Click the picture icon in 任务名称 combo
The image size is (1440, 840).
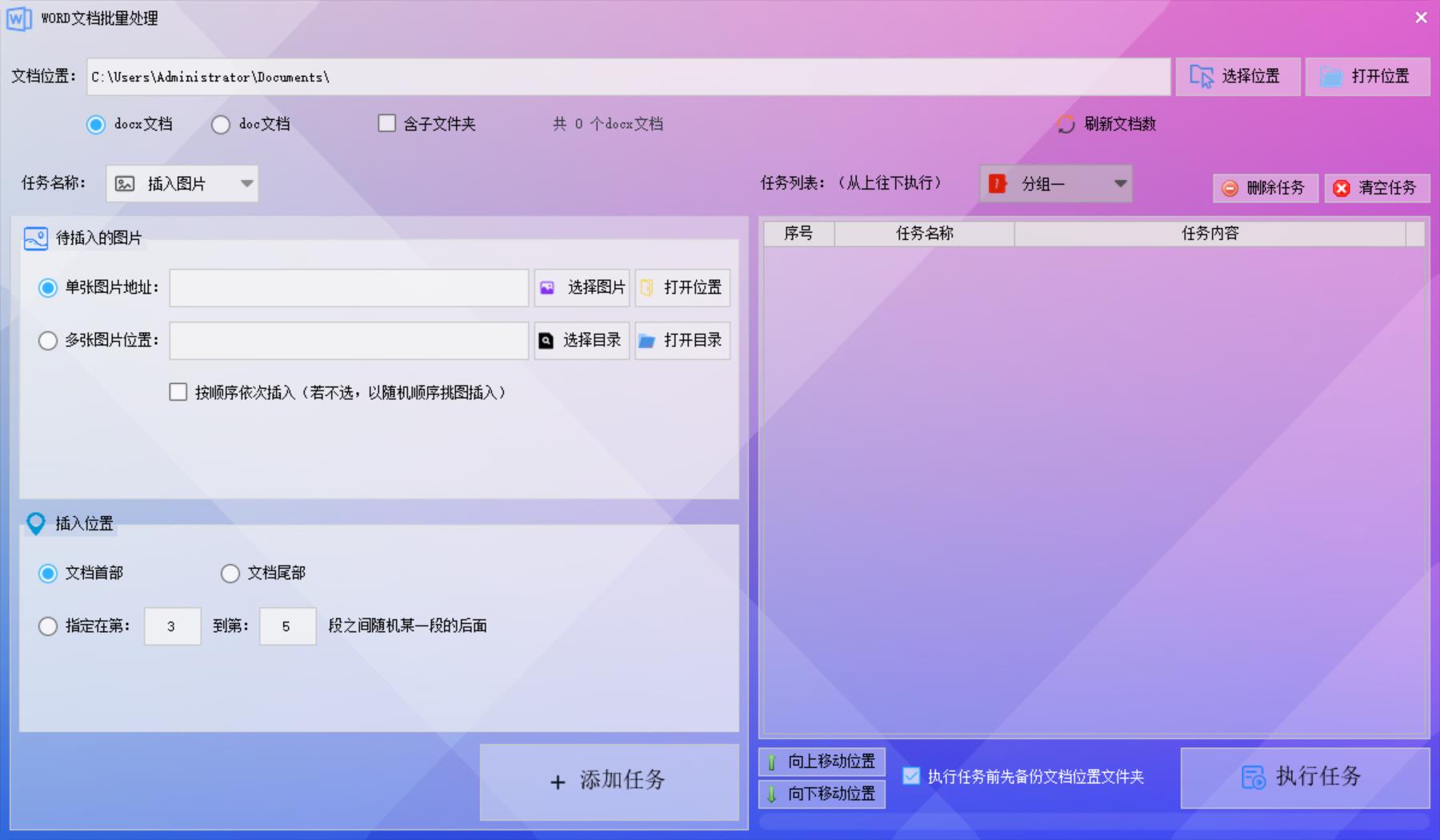point(125,184)
